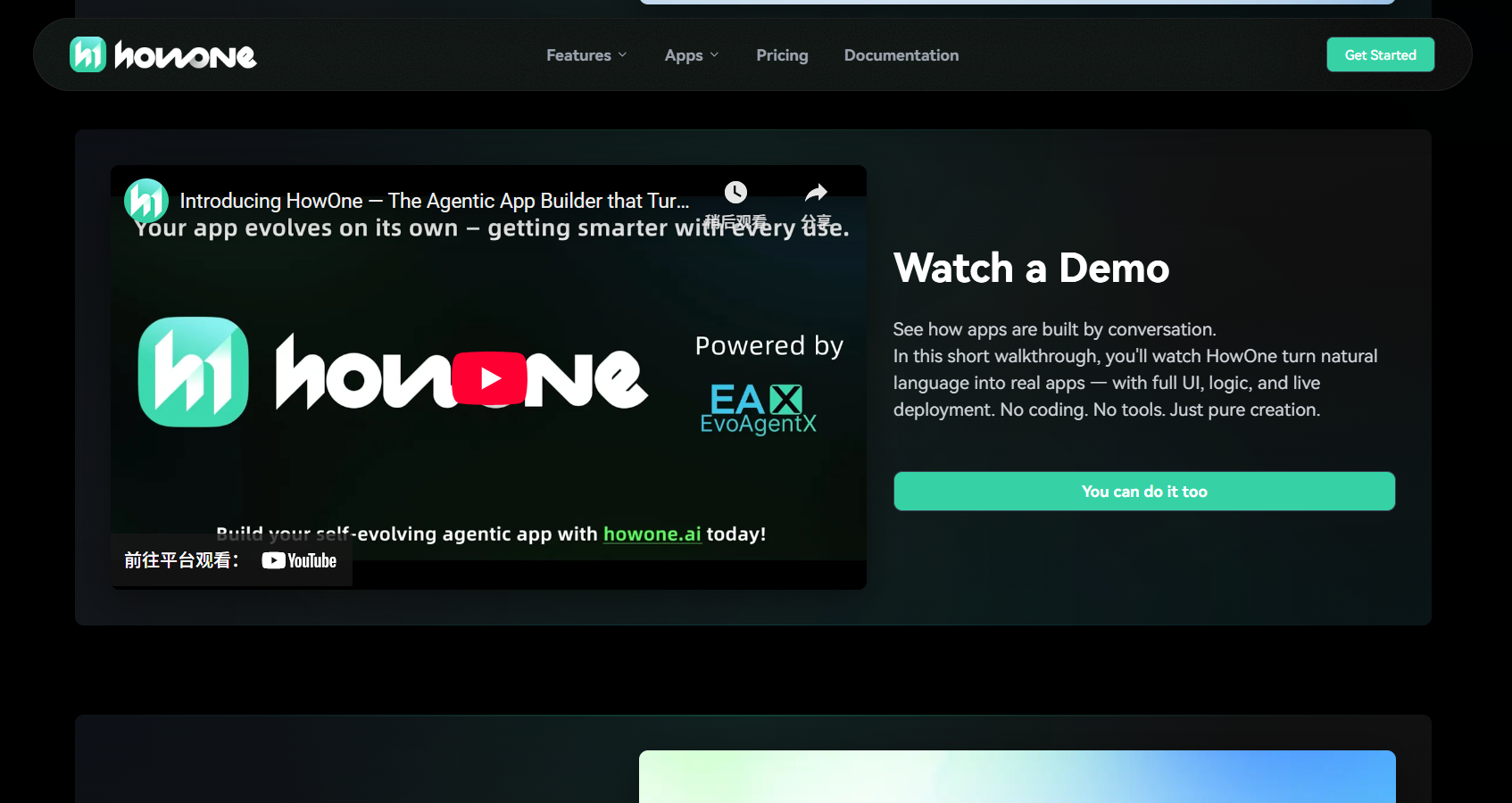Click the YouTube logo to watch on platform
The width and height of the screenshot is (1512, 803).
(299, 560)
